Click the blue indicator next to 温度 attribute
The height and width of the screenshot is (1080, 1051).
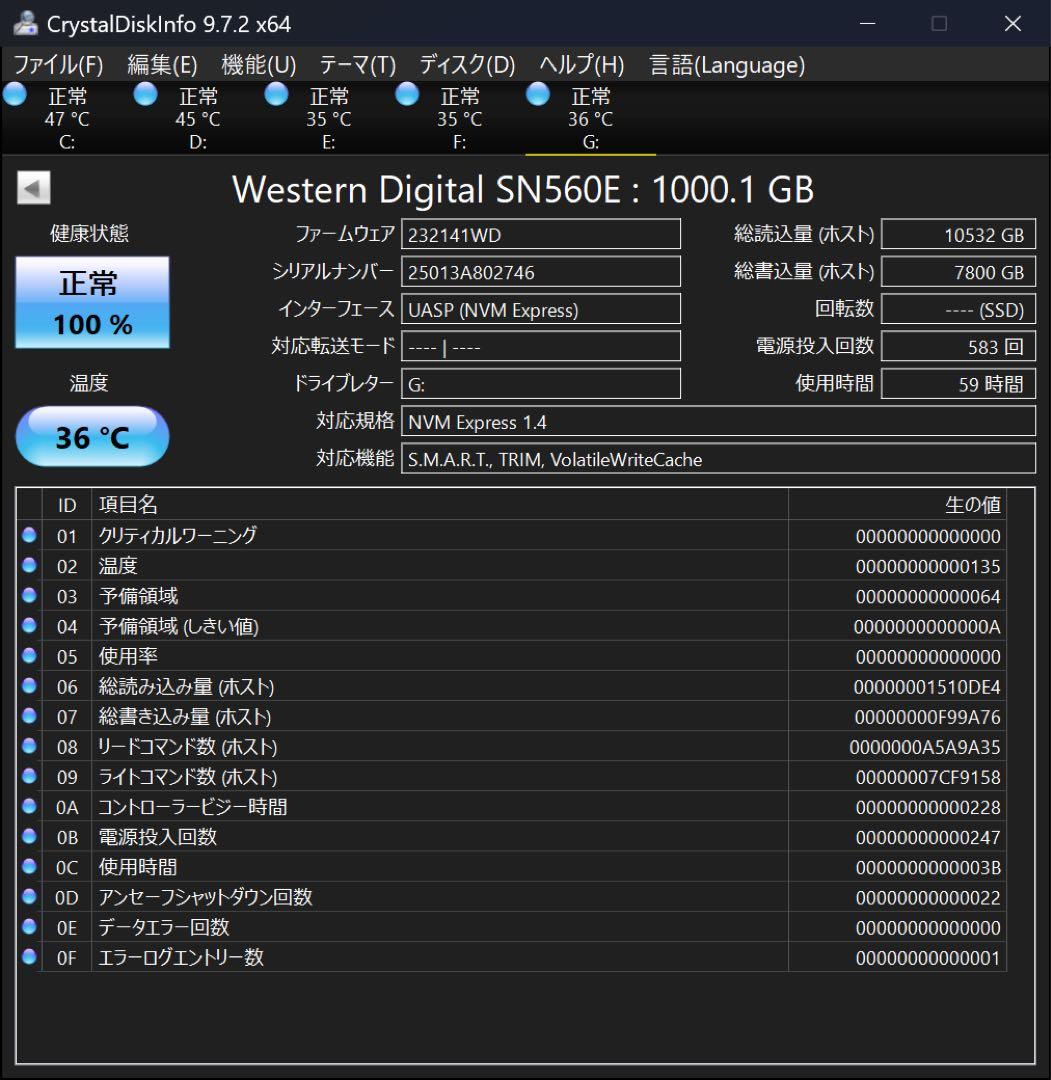(x=30, y=566)
